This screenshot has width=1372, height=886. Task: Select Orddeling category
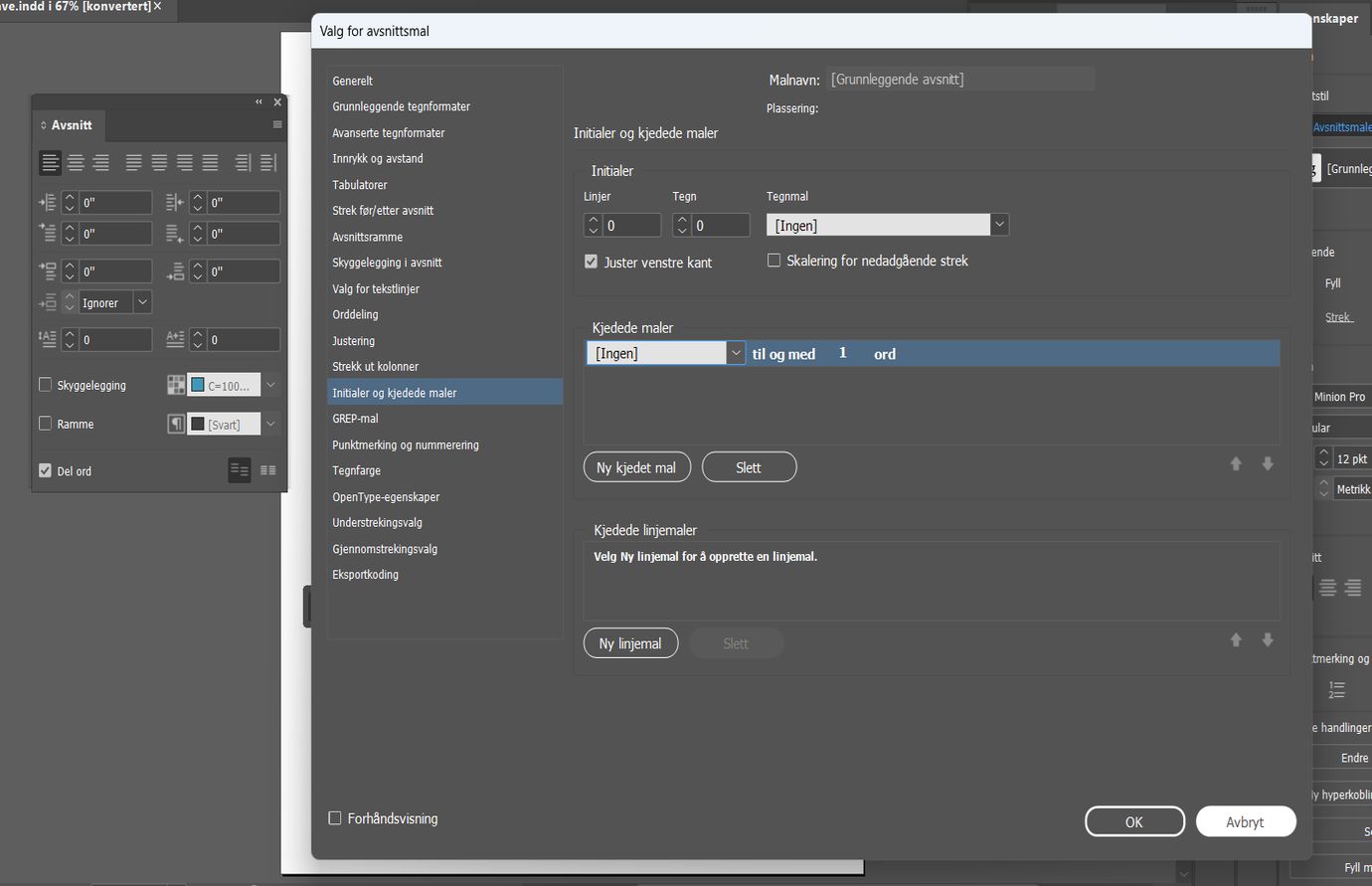click(355, 314)
